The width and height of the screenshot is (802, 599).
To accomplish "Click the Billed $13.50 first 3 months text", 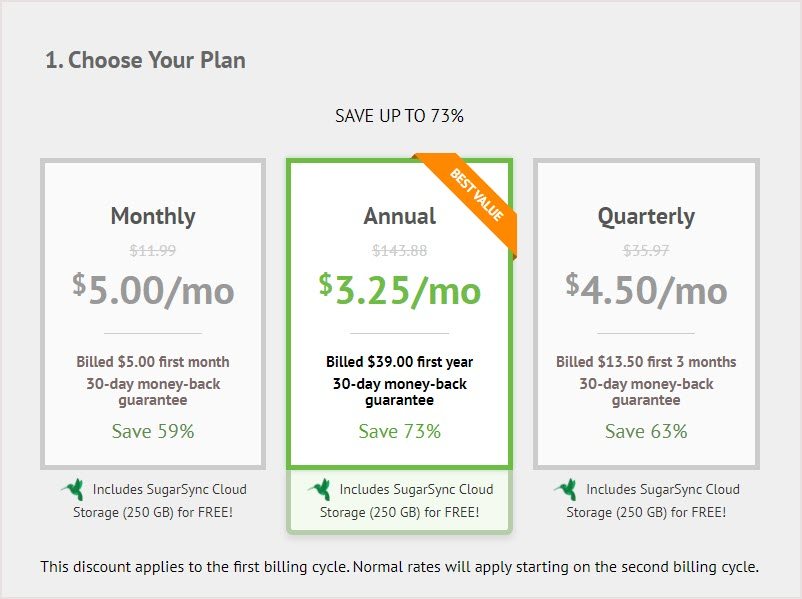I will 646,362.
